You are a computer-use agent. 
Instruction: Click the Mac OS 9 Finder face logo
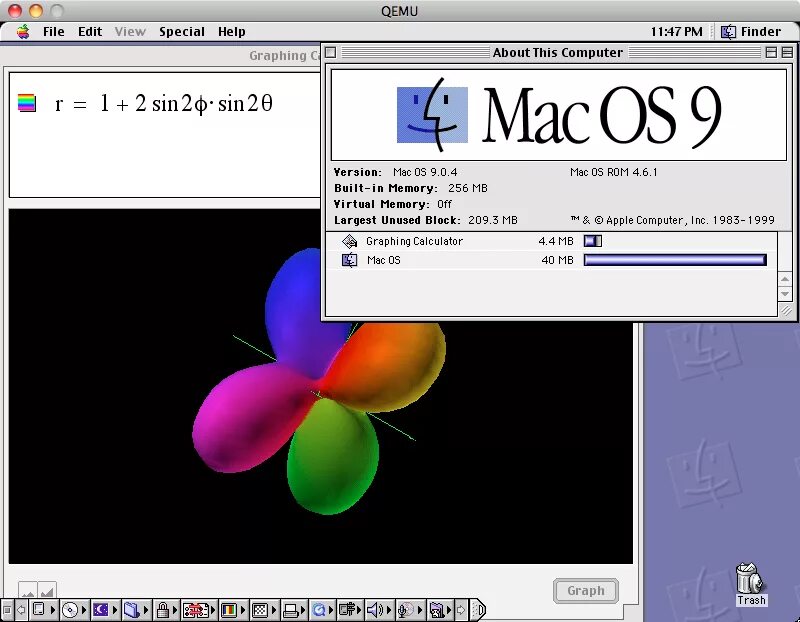click(x=432, y=115)
